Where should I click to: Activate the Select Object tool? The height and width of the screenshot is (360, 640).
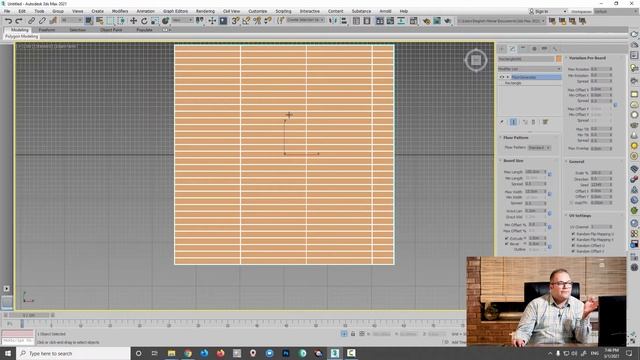click(89, 20)
